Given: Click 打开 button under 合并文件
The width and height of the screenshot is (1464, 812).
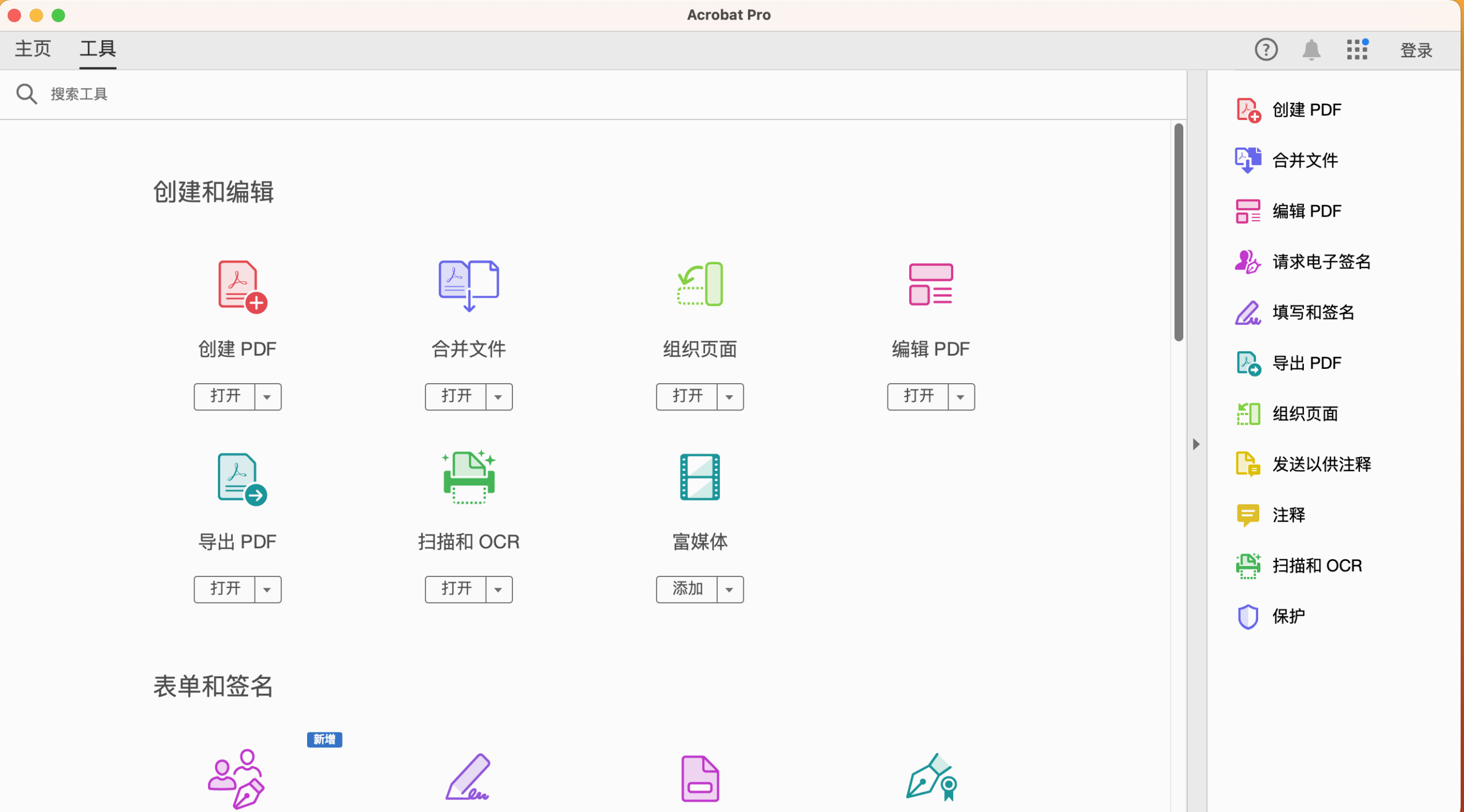Looking at the screenshot, I should 456,397.
